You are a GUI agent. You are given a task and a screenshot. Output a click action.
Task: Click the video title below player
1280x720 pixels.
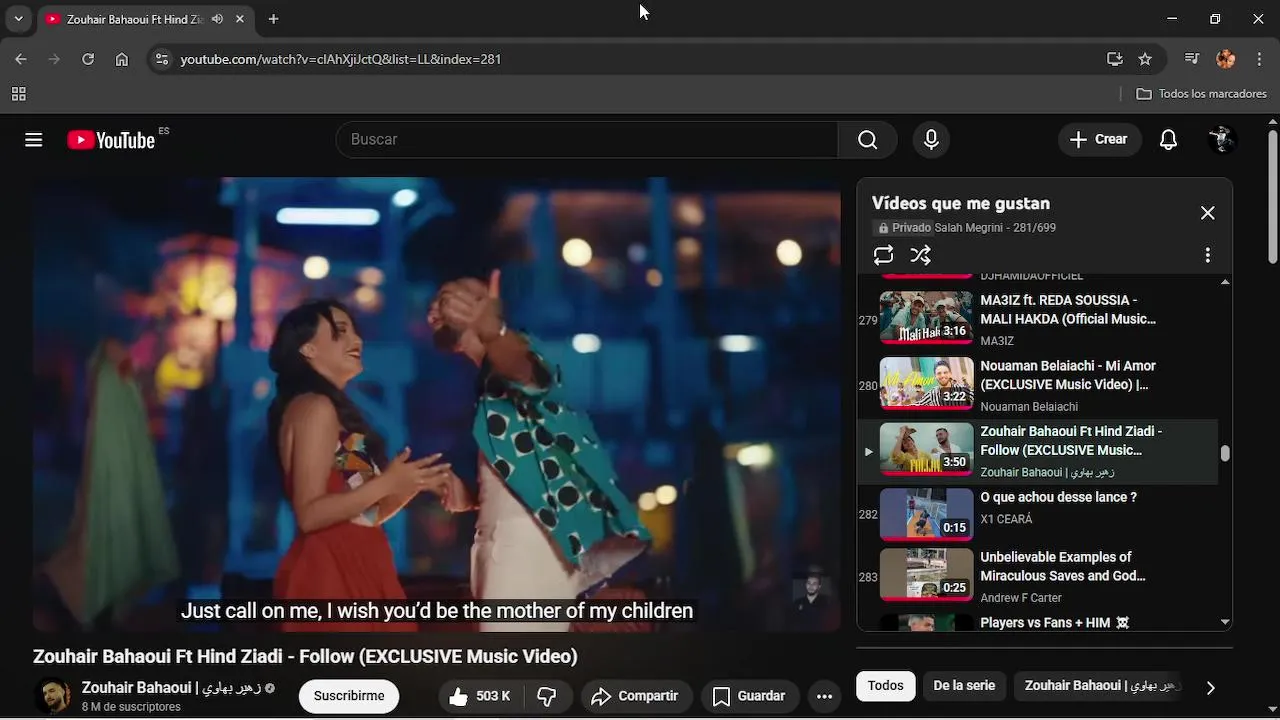point(305,657)
